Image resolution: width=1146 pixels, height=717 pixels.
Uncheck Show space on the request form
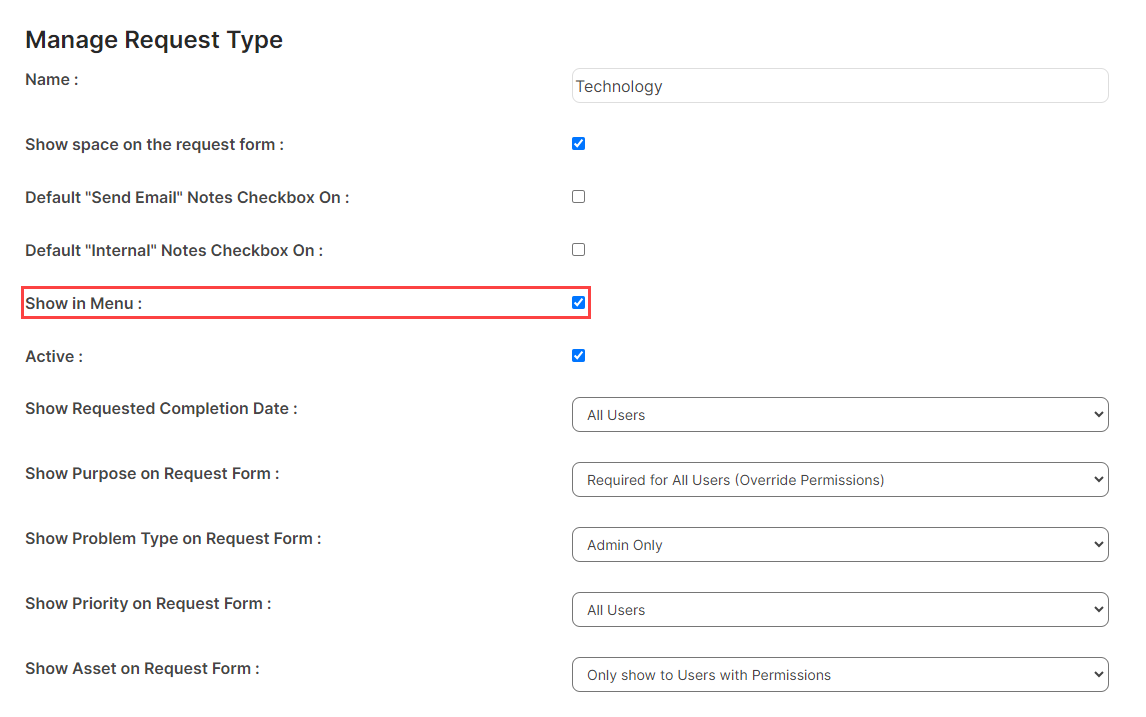(x=579, y=144)
